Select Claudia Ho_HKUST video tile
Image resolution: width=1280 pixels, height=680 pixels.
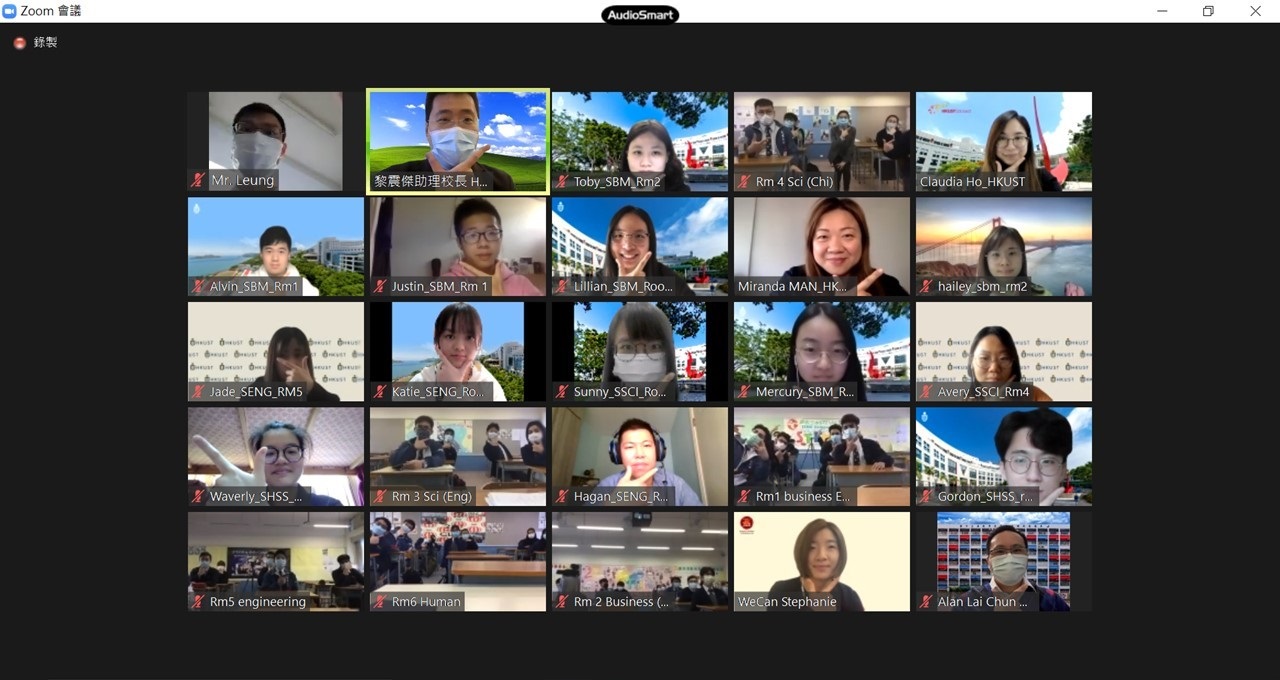point(1003,140)
